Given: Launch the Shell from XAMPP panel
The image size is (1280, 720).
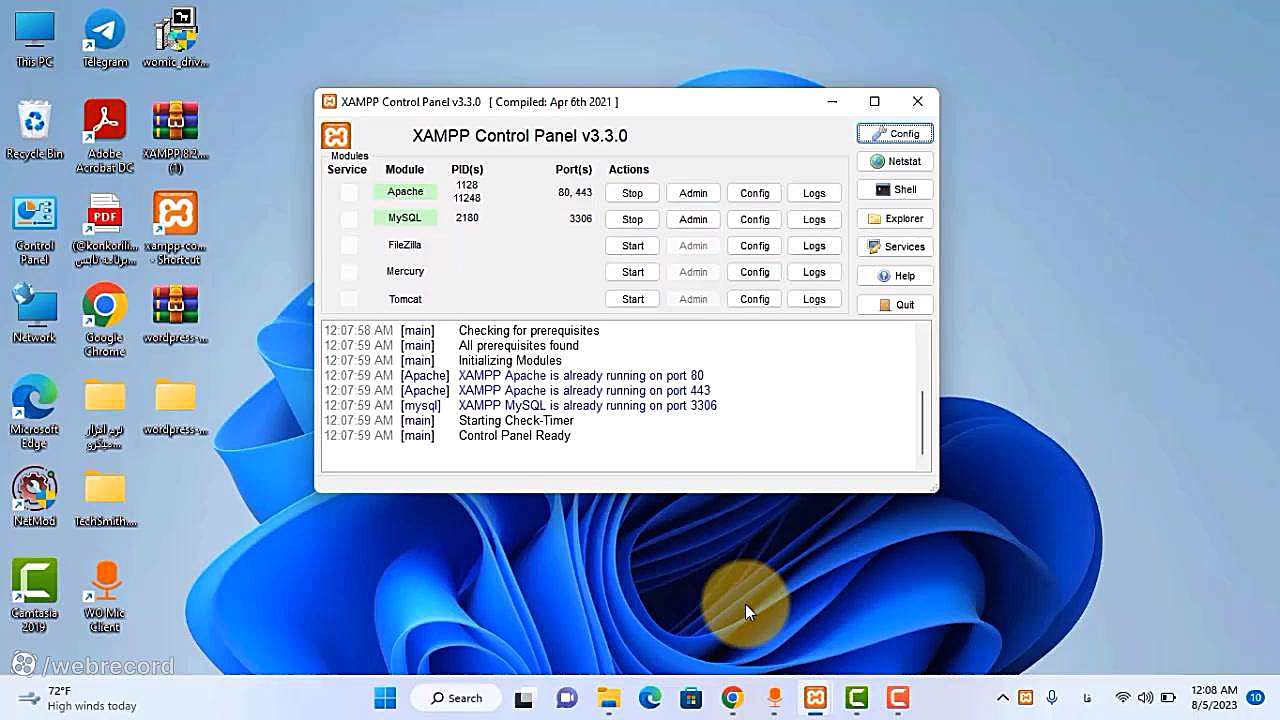Looking at the screenshot, I should pyautogui.click(x=895, y=189).
